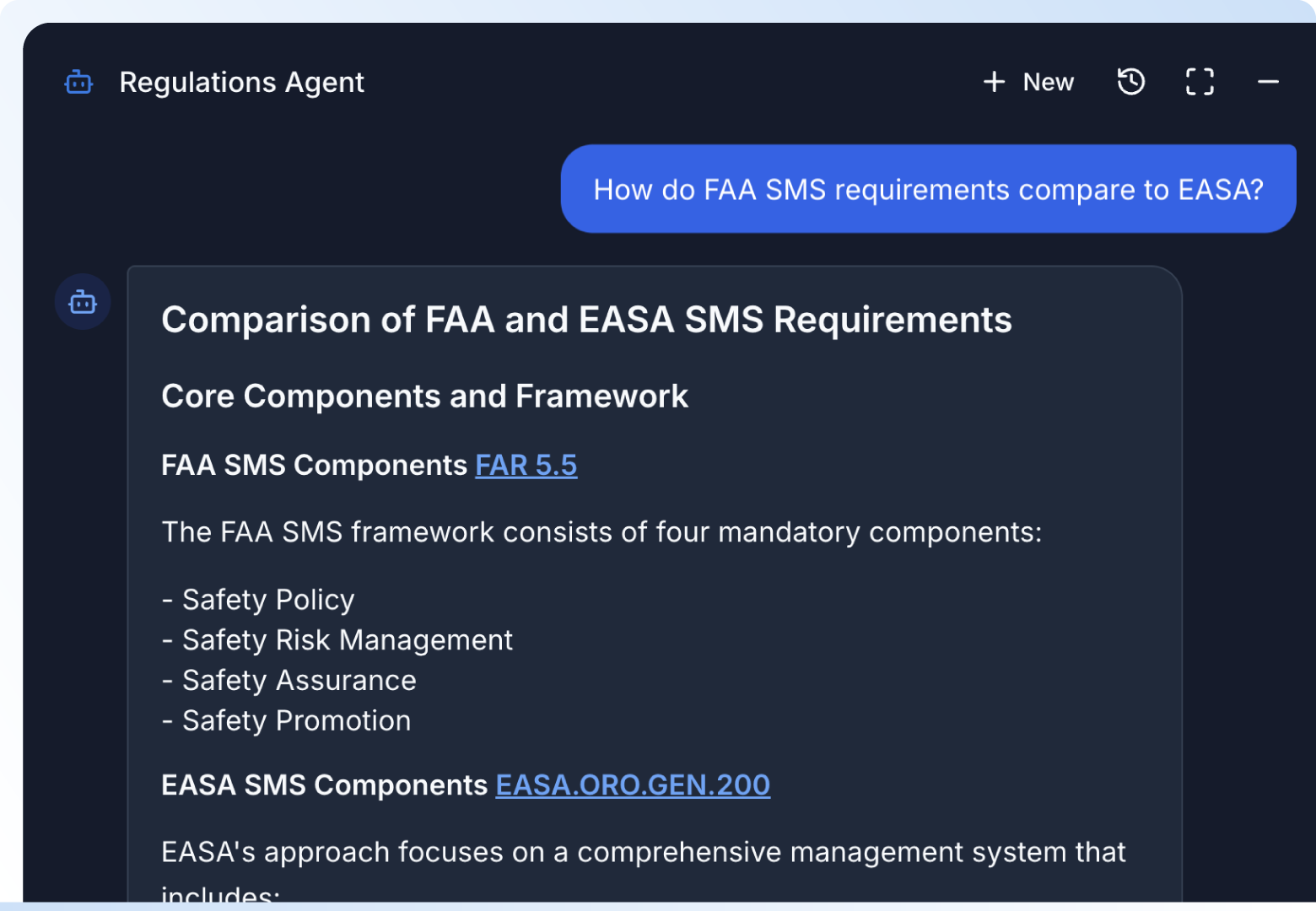Click the Regulations Agent title text
This screenshot has width=1316, height=911.
(242, 83)
